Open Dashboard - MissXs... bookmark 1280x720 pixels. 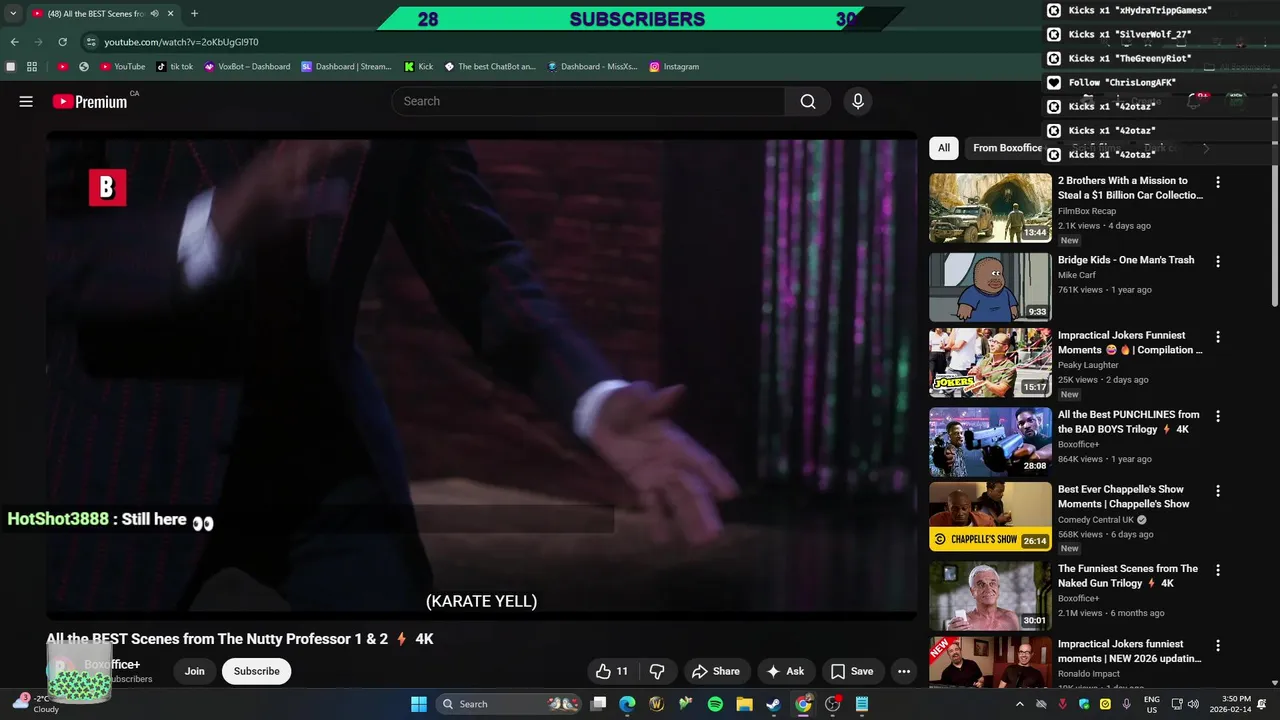click(592, 67)
